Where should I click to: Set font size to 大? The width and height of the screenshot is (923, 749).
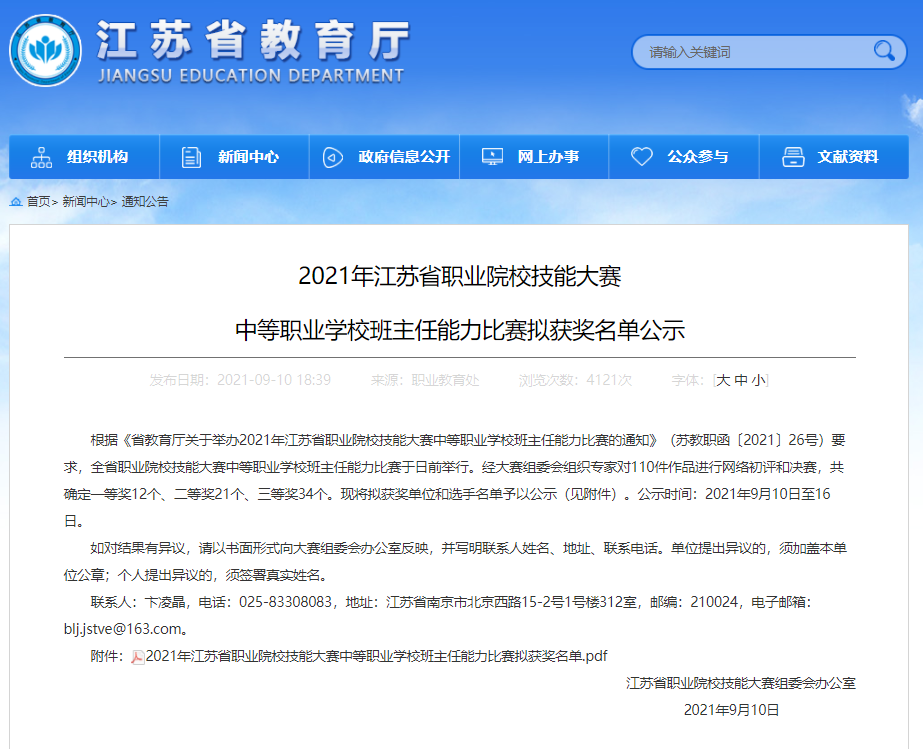click(723, 380)
